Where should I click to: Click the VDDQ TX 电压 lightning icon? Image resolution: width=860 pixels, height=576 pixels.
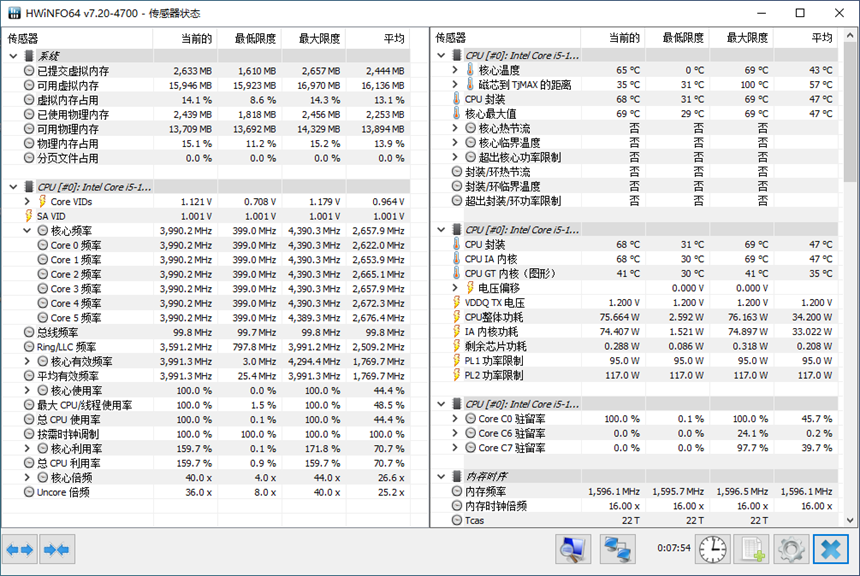(456, 302)
